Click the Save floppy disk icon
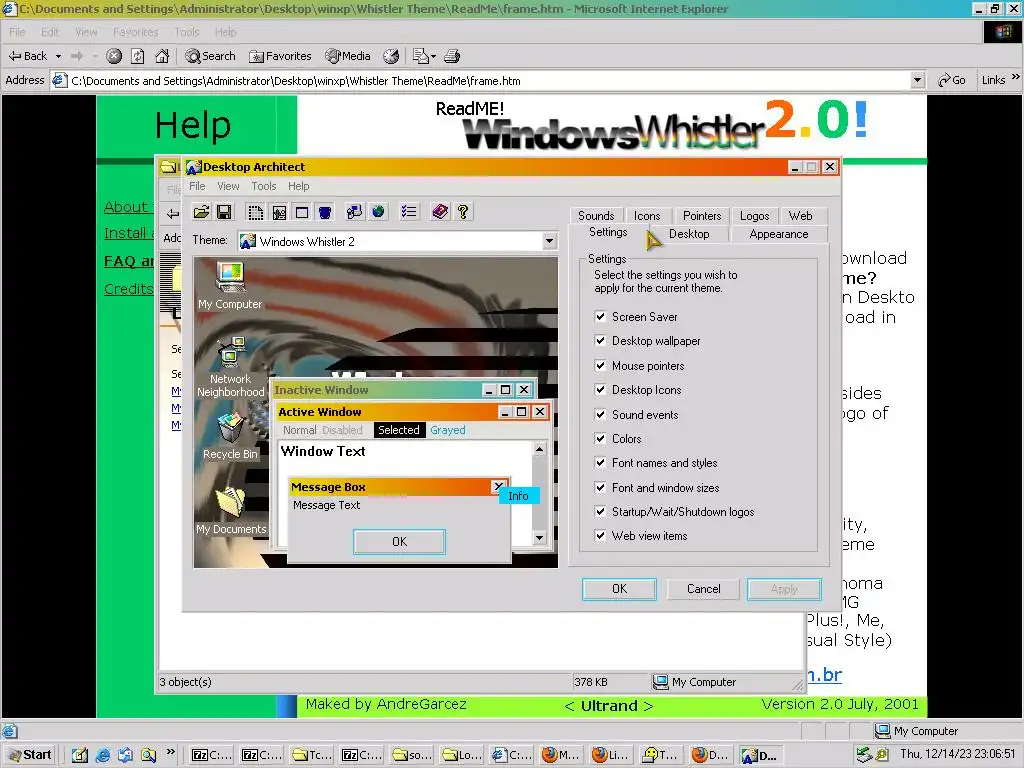Screen dimensions: 1024x768 224,212
